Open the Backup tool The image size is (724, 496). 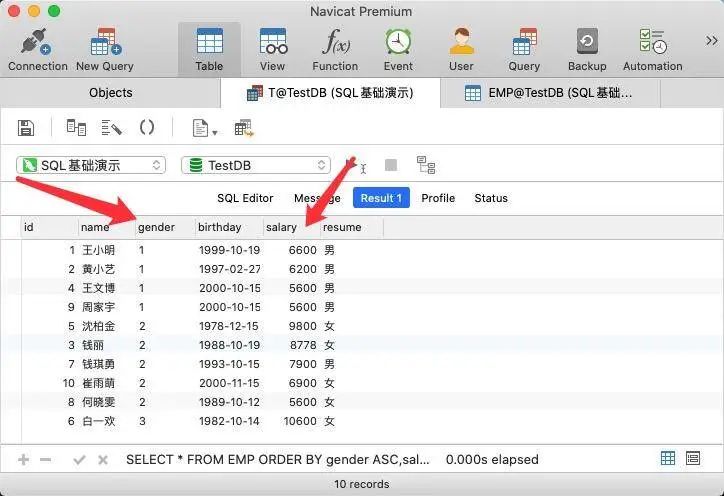point(587,45)
